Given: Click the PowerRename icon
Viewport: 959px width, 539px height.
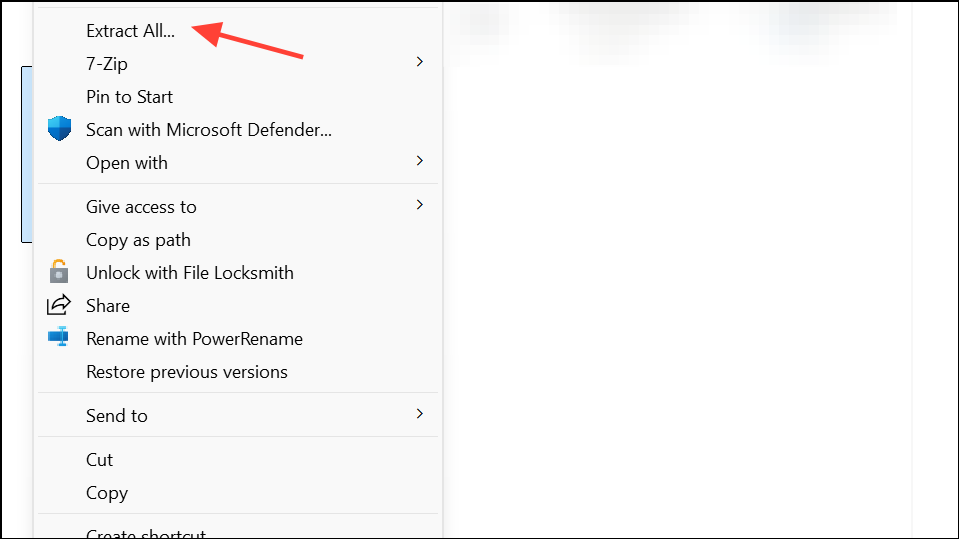Looking at the screenshot, I should (x=59, y=336).
